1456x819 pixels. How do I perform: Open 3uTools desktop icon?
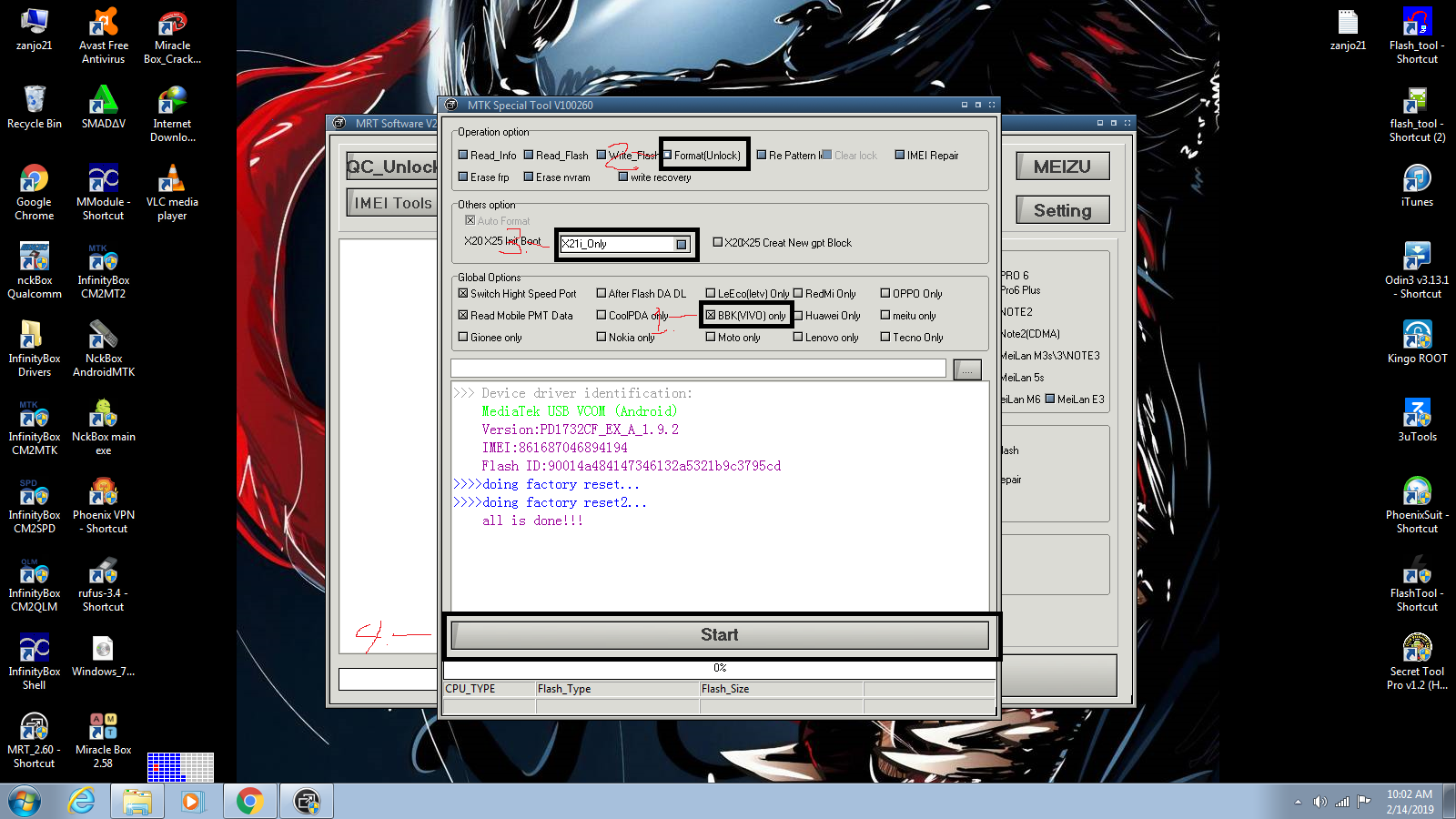tap(1417, 420)
